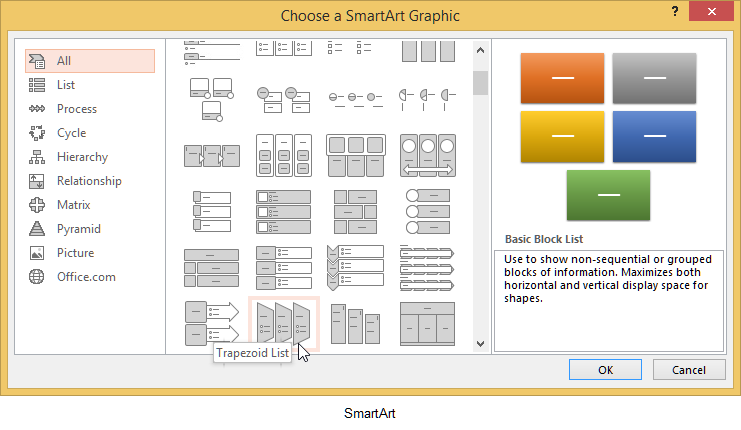
Task: Choose Alternating Picture Blocks layout
Action: click(356, 212)
